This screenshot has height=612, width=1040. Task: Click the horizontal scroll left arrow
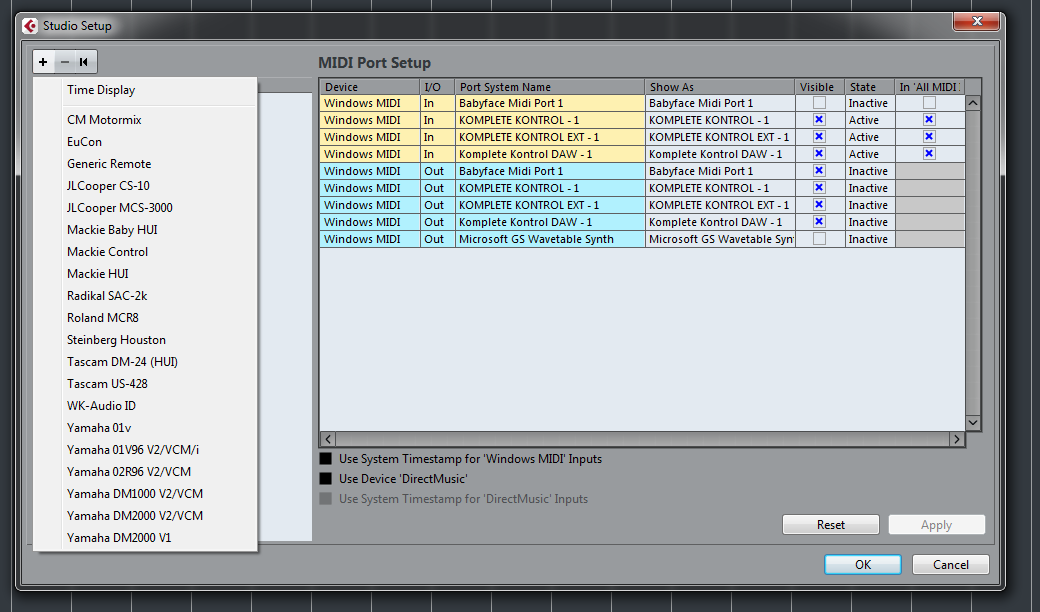(x=328, y=439)
